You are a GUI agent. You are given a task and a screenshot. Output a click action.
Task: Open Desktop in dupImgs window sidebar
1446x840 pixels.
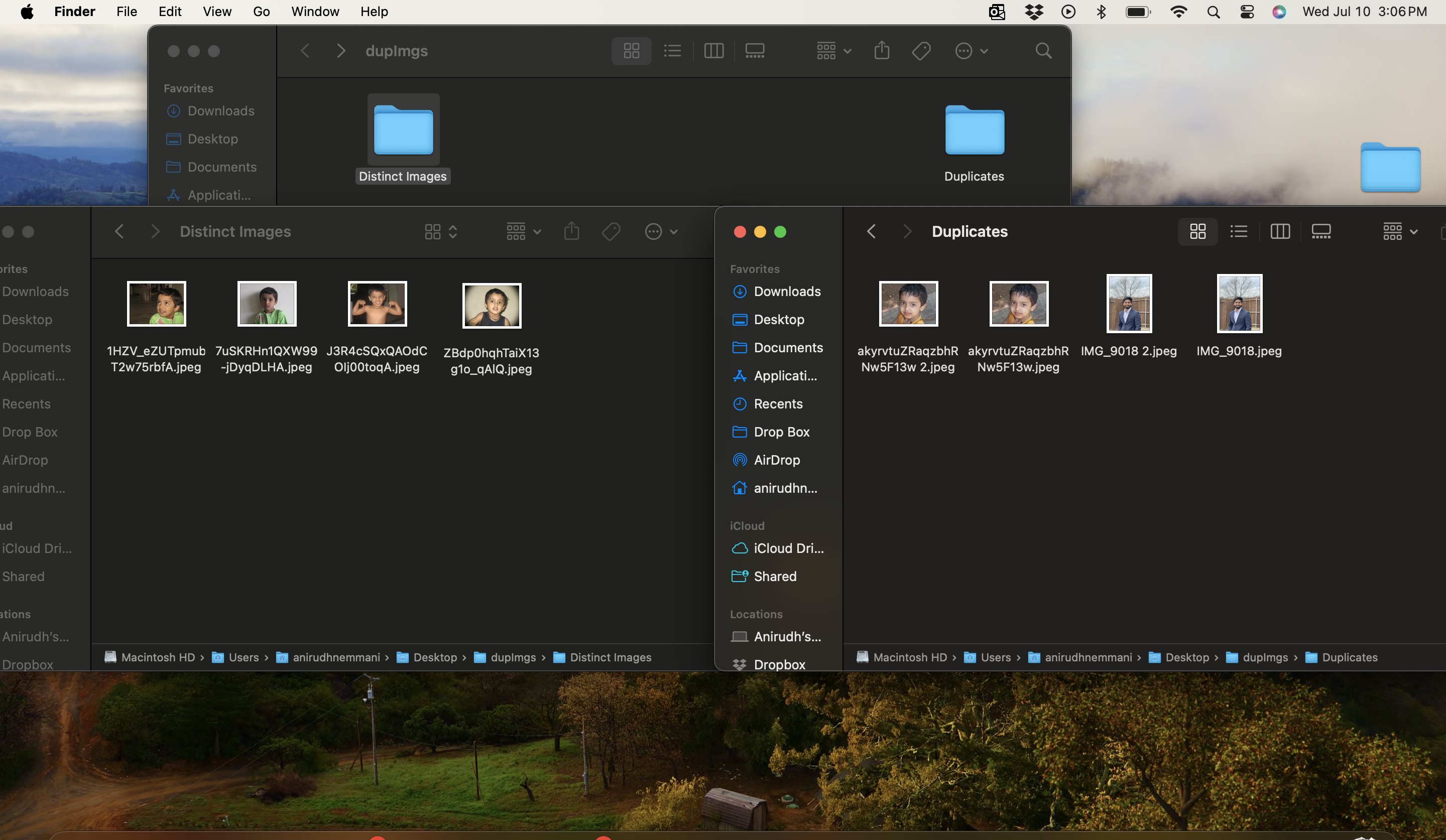coord(202,139)
